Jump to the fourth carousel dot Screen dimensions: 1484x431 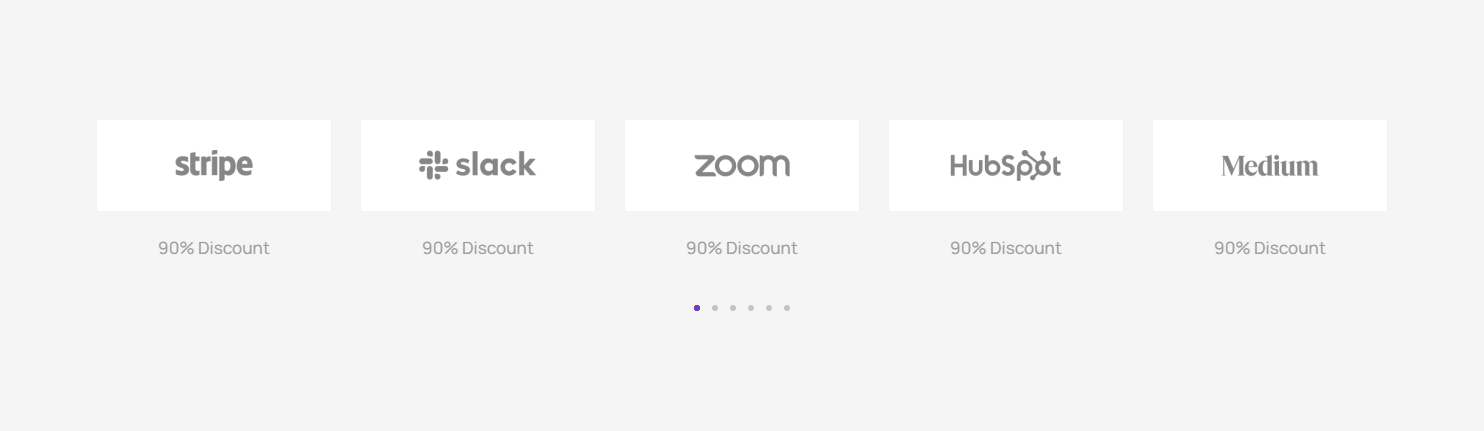(751, 308)
